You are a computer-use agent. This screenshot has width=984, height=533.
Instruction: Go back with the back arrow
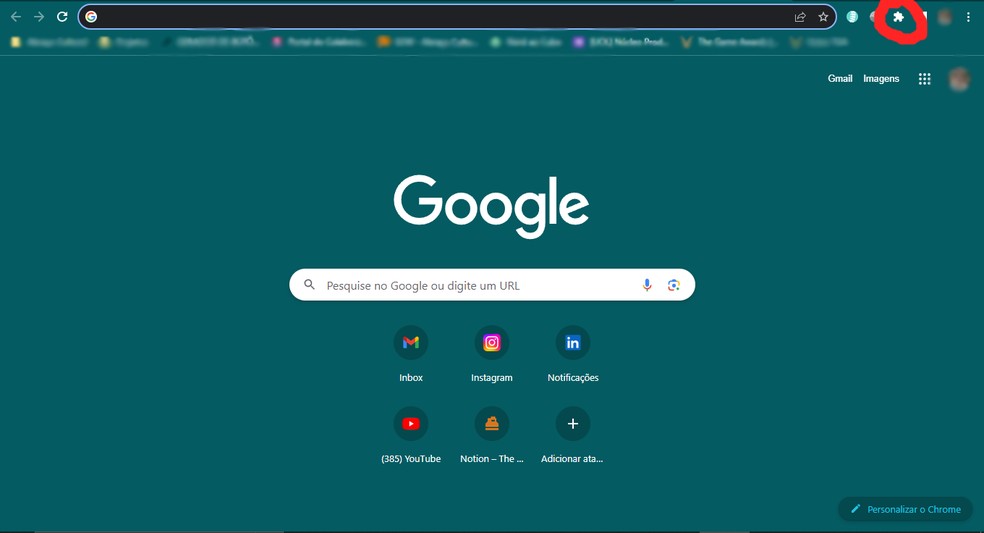(16, 17)
